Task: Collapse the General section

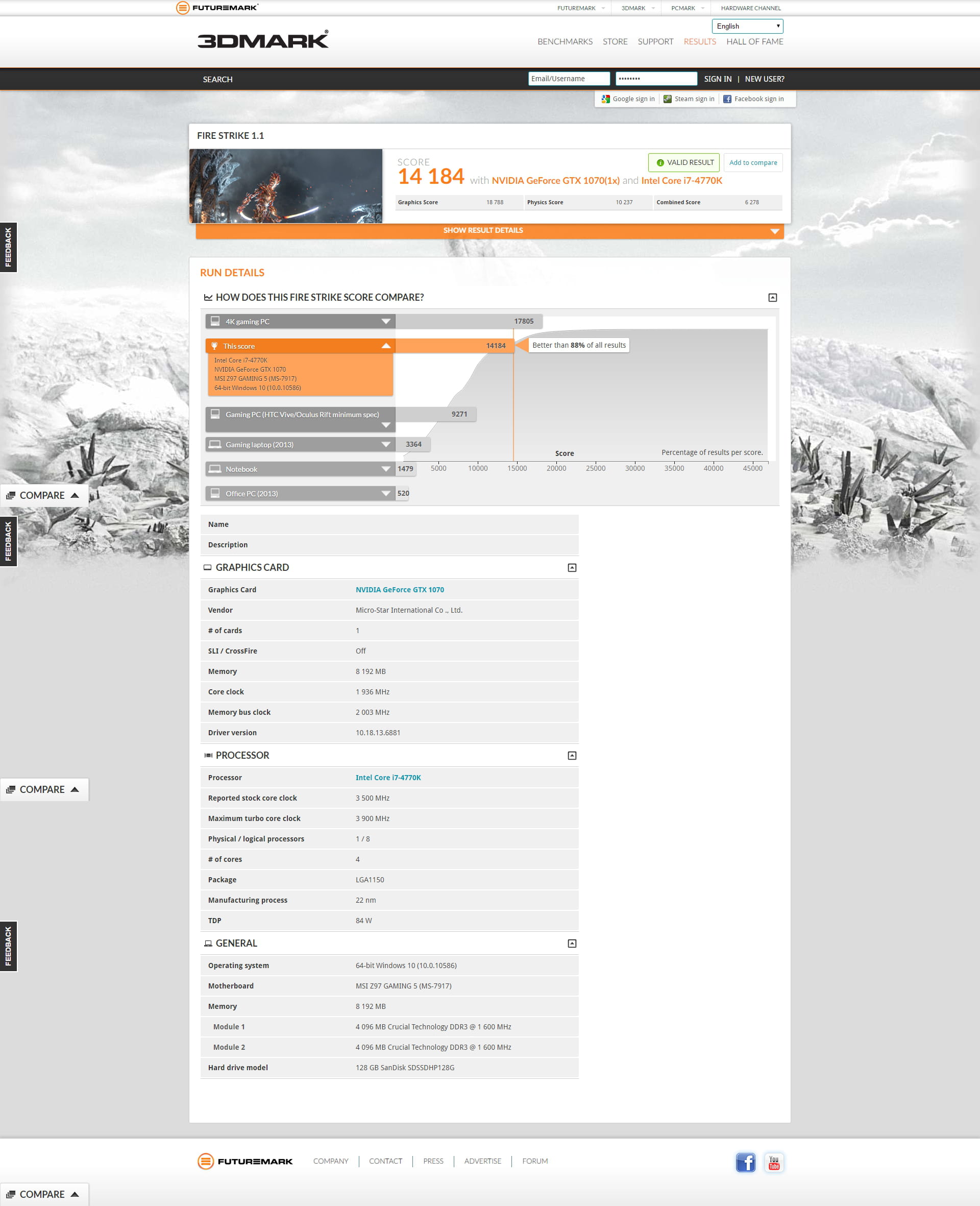Action: click(572, 944)
